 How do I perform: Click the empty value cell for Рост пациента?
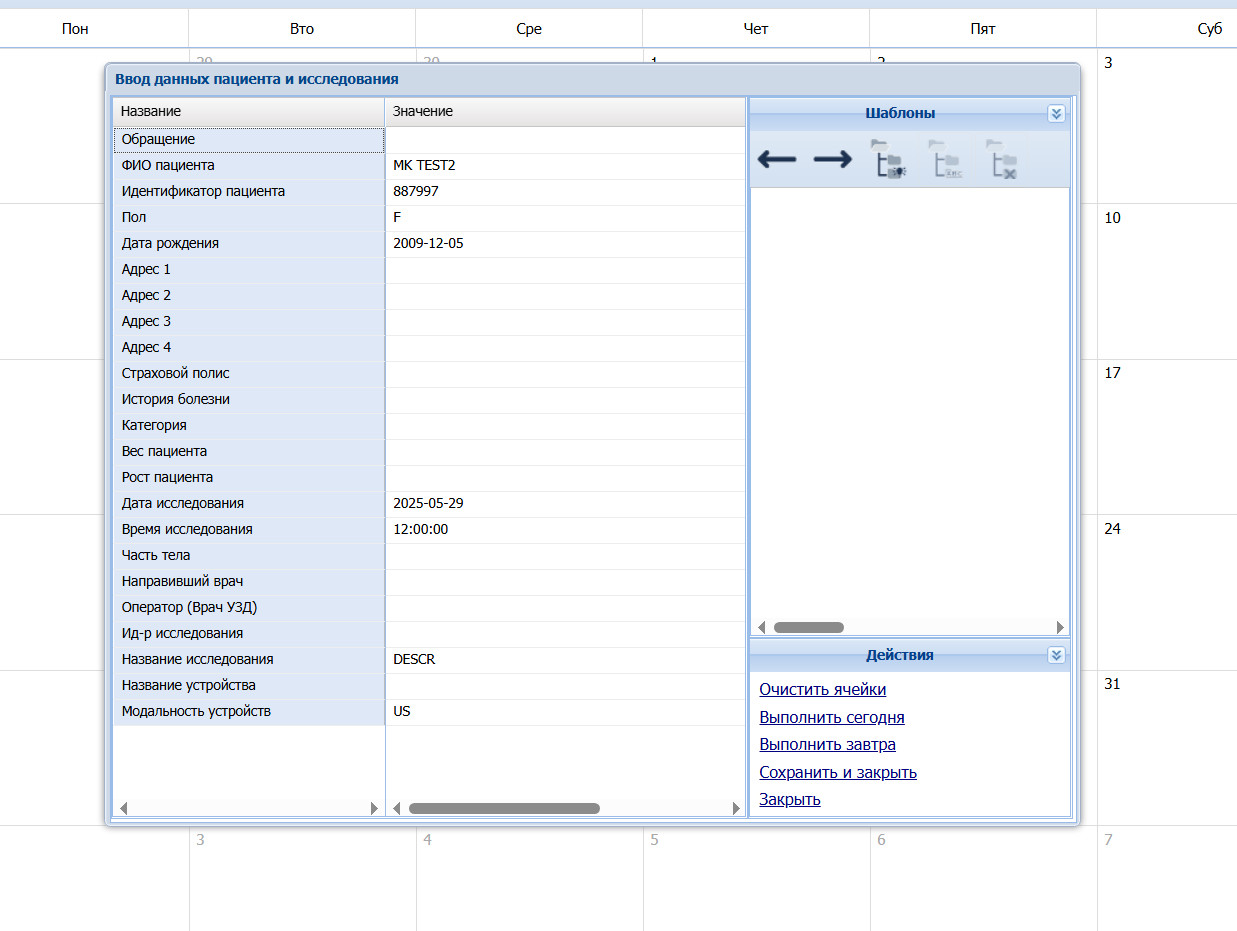(566, 478)
